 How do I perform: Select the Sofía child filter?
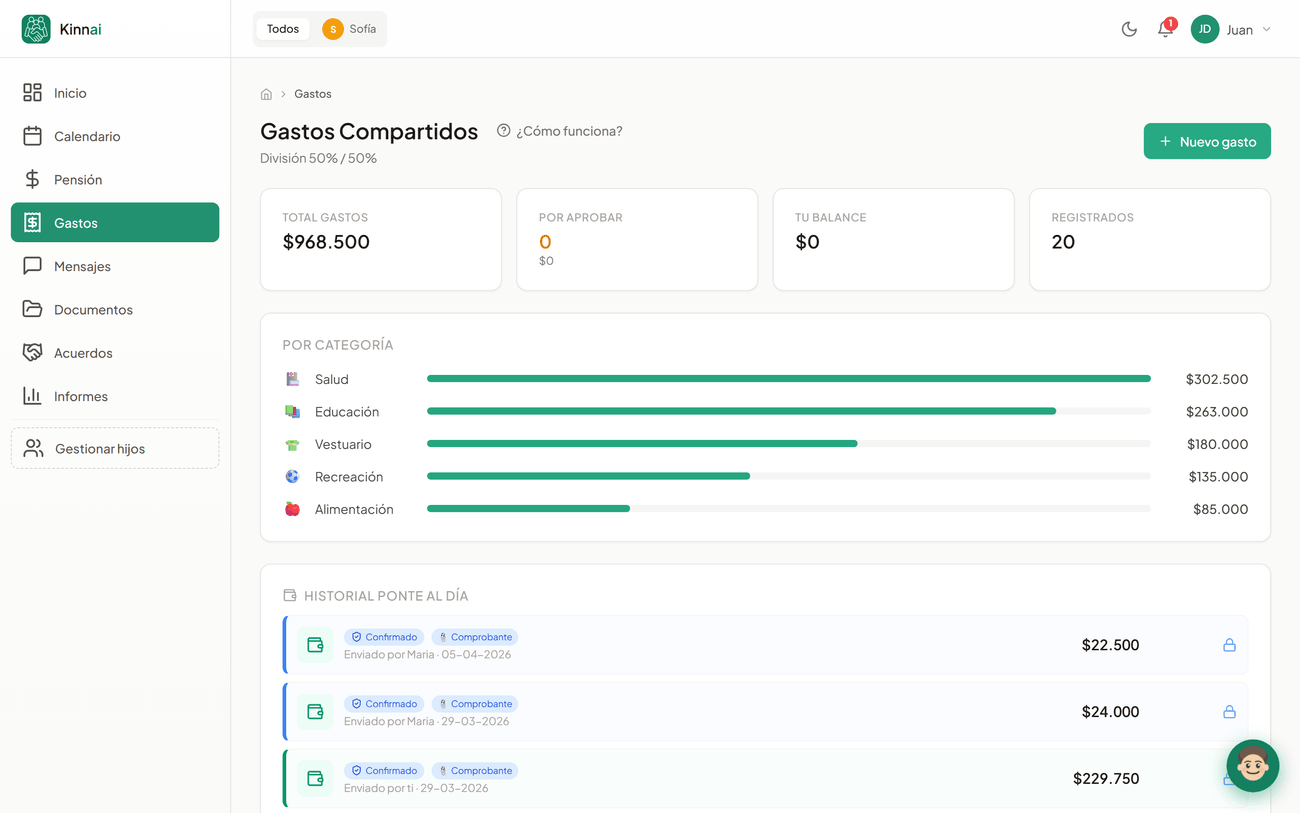tap(350, 29)
